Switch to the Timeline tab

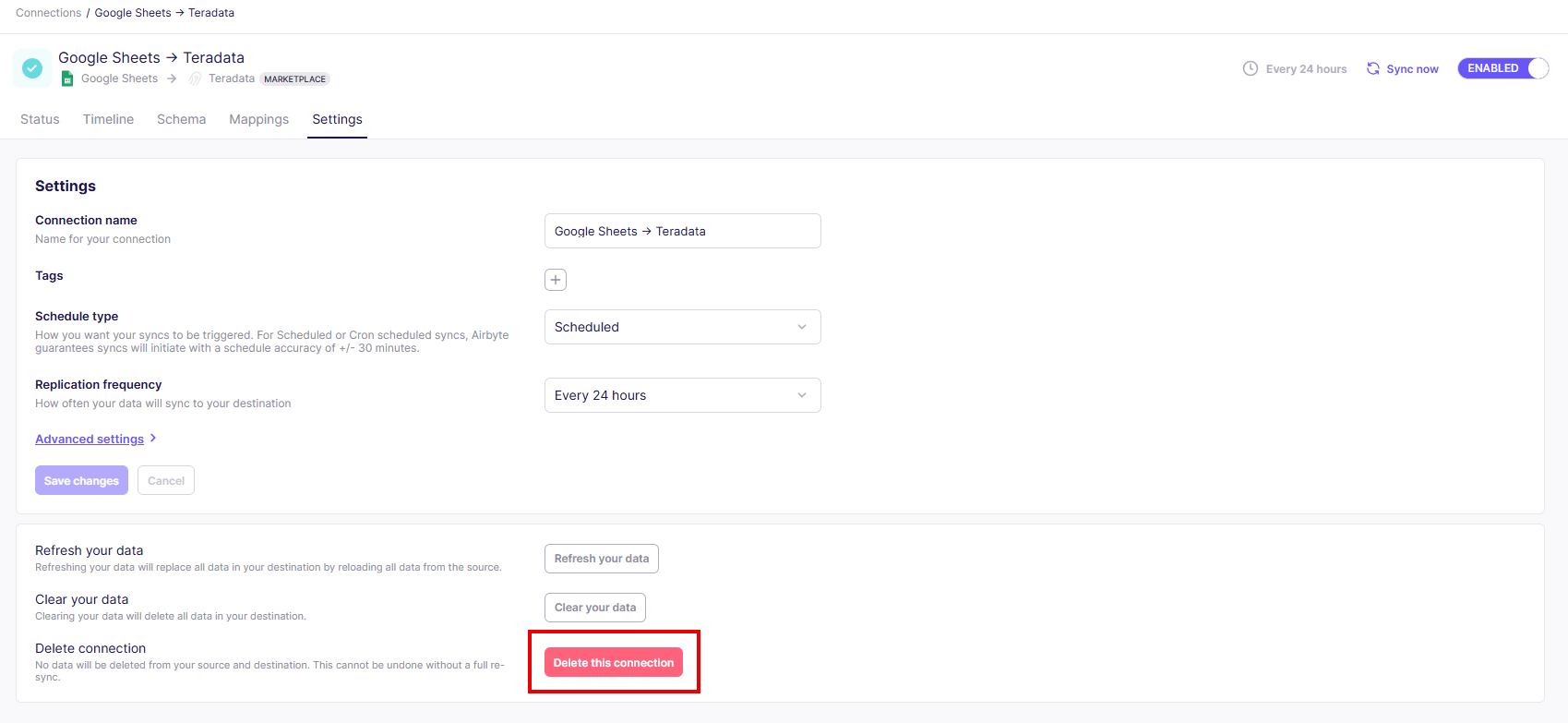point(108,119)
